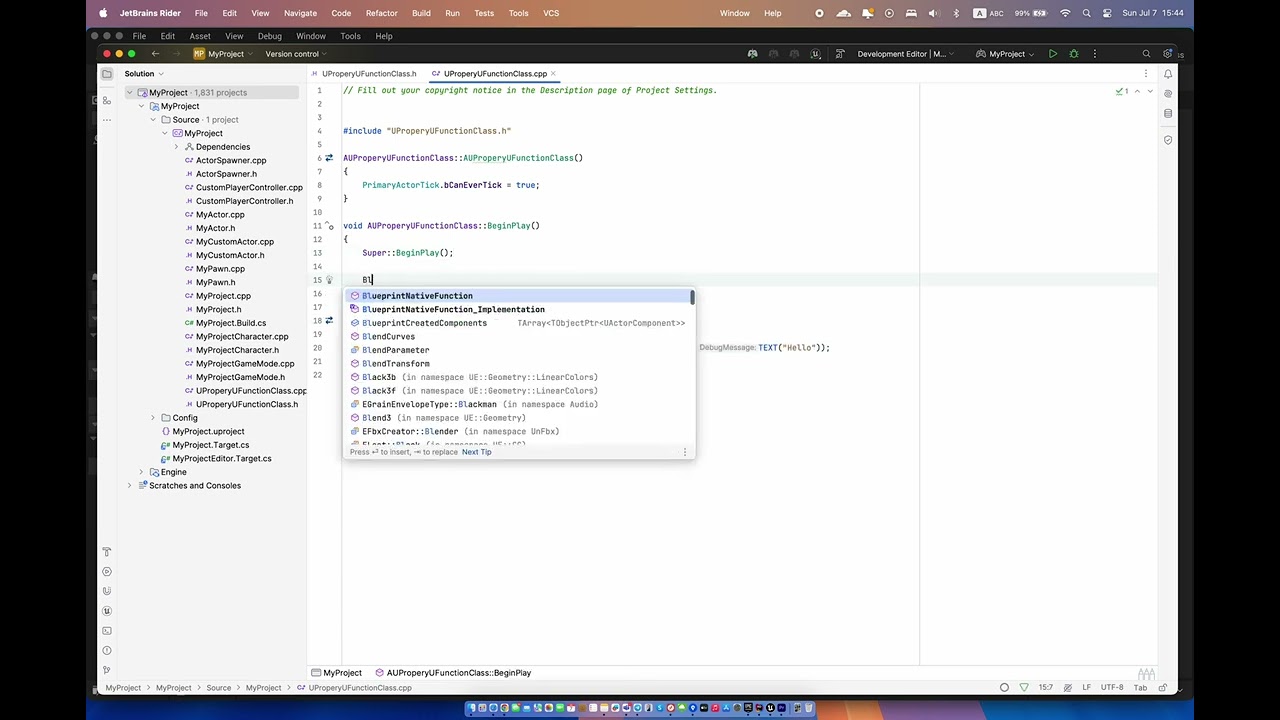Expand the Dependencies tree node
Screen dimensions: 1280x720
click(177, 147)
